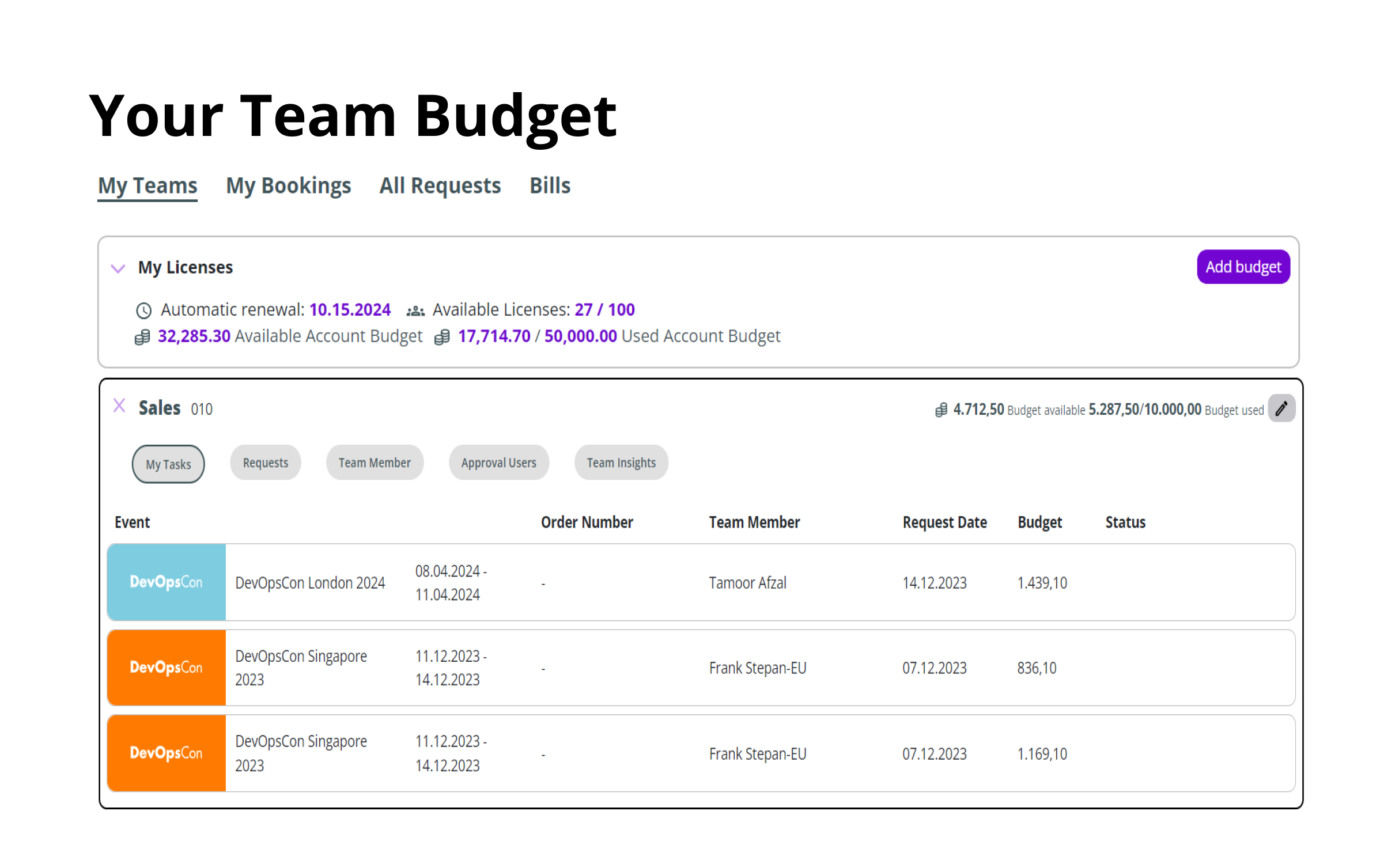1399x868 pixels.
Task: Click the clock icon beside Automatic renewal
Action: pos(143,310)
